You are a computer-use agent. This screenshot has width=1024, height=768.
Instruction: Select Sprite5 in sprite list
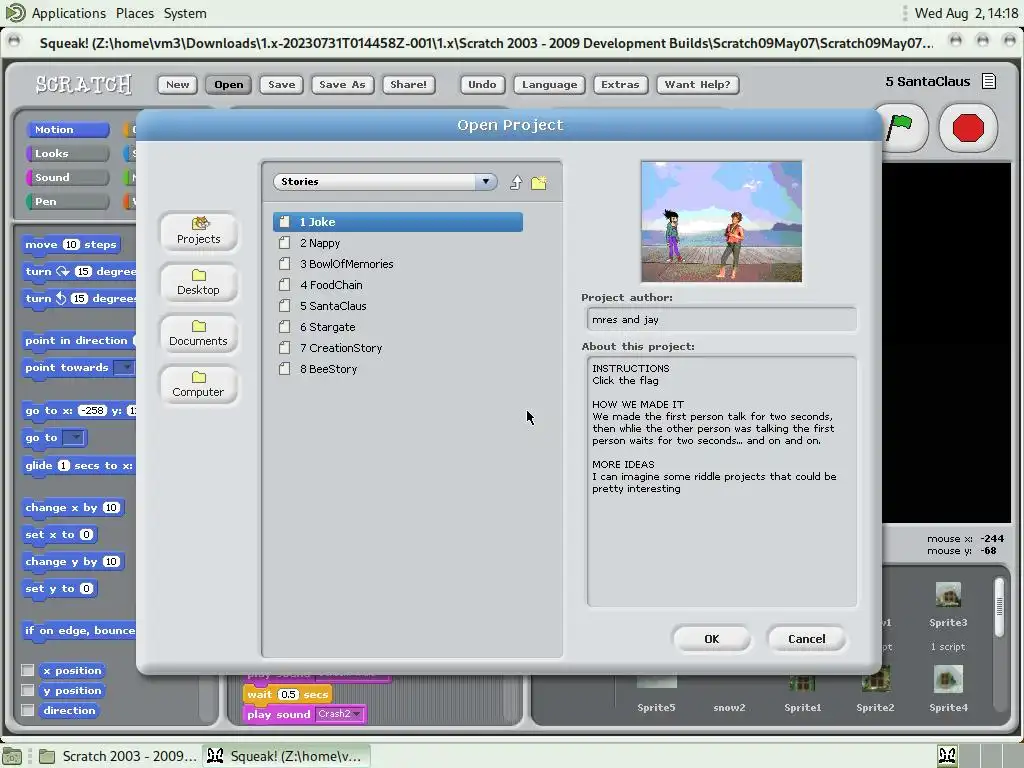(656, 691)
